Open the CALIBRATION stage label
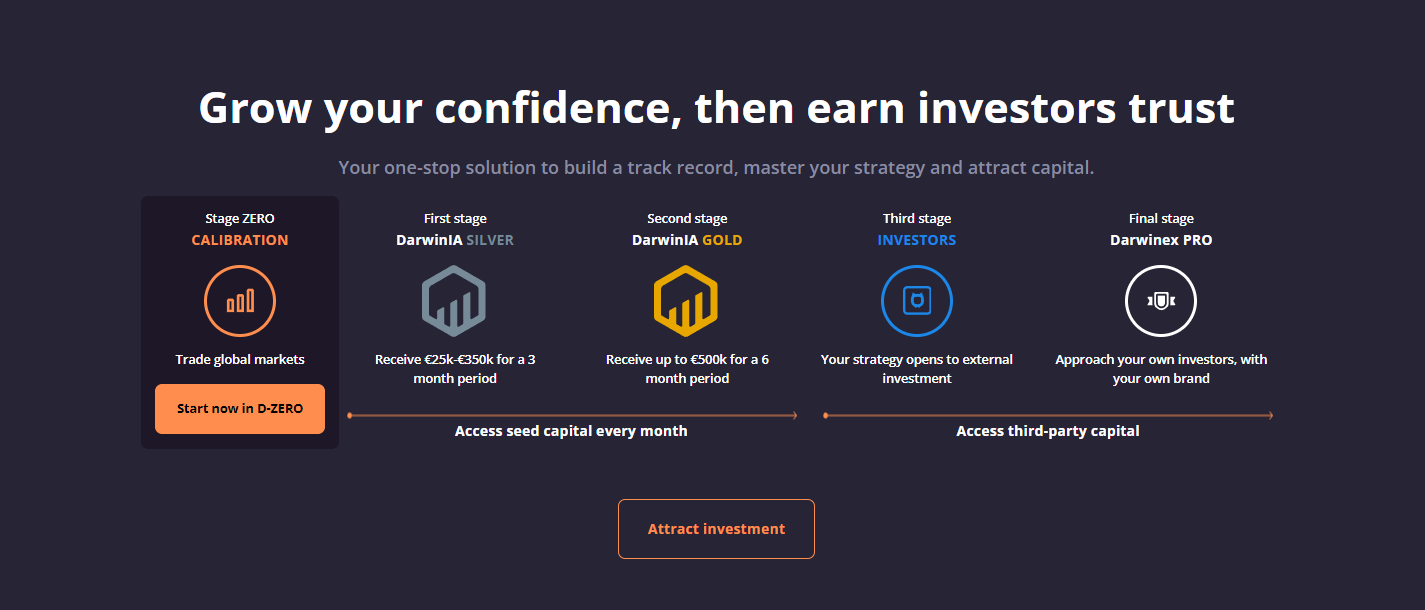This screenshot has height=610, width=1425. pos(240,240)
